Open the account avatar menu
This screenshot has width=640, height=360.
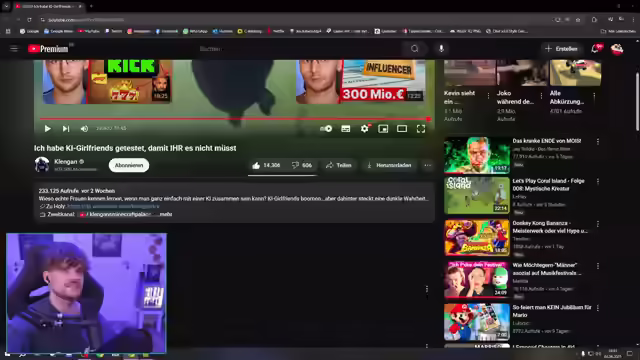point(617,49)
